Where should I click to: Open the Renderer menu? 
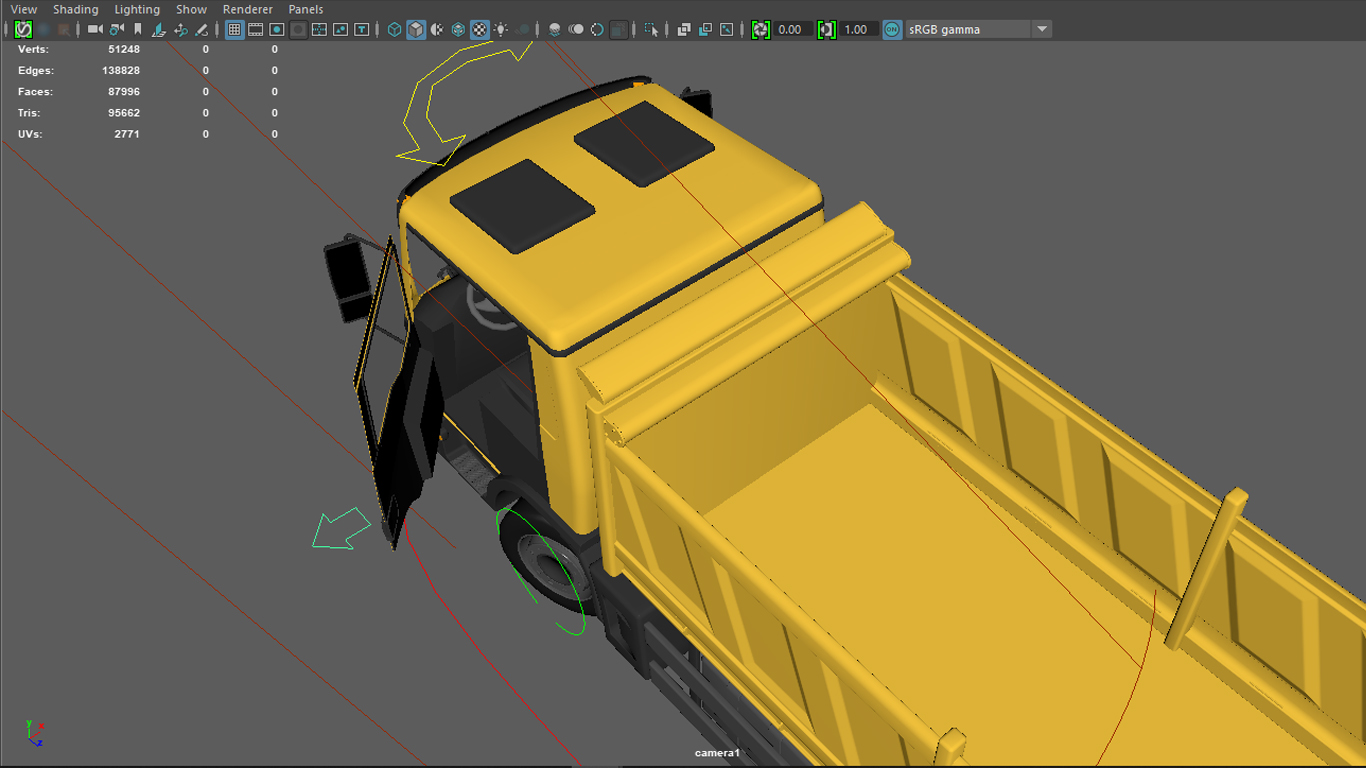[248, 9]
